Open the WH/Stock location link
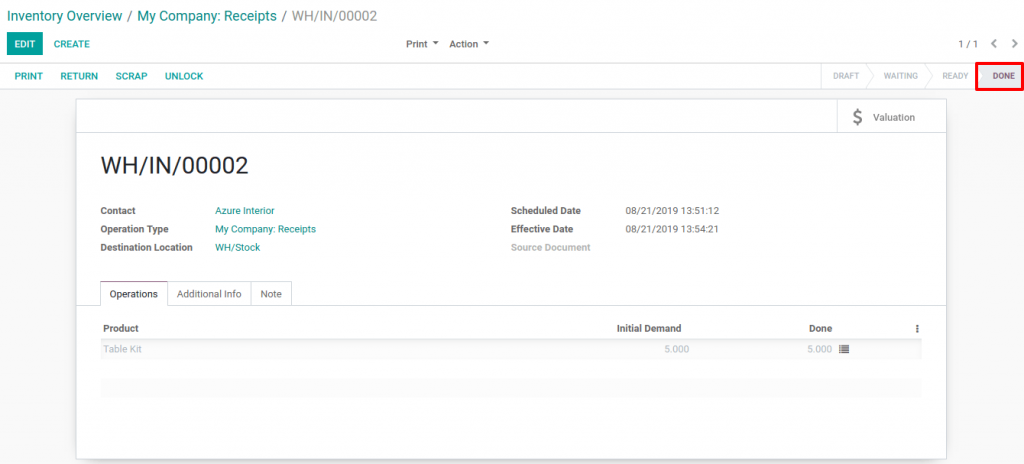 (238, 247)
